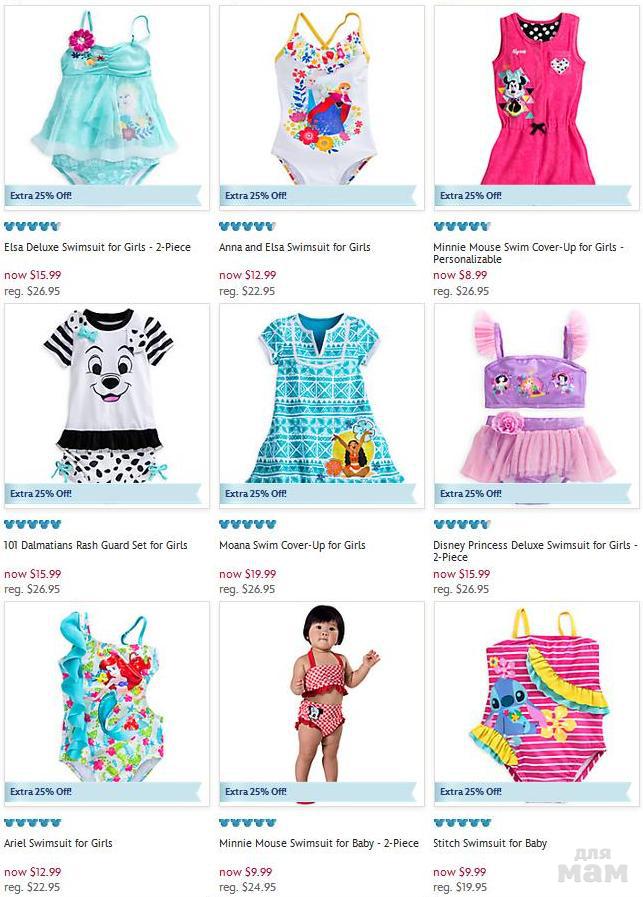Click the 101 Dalmatians Rash Guard Set link

pyautogui.click(x=96, y=545)
